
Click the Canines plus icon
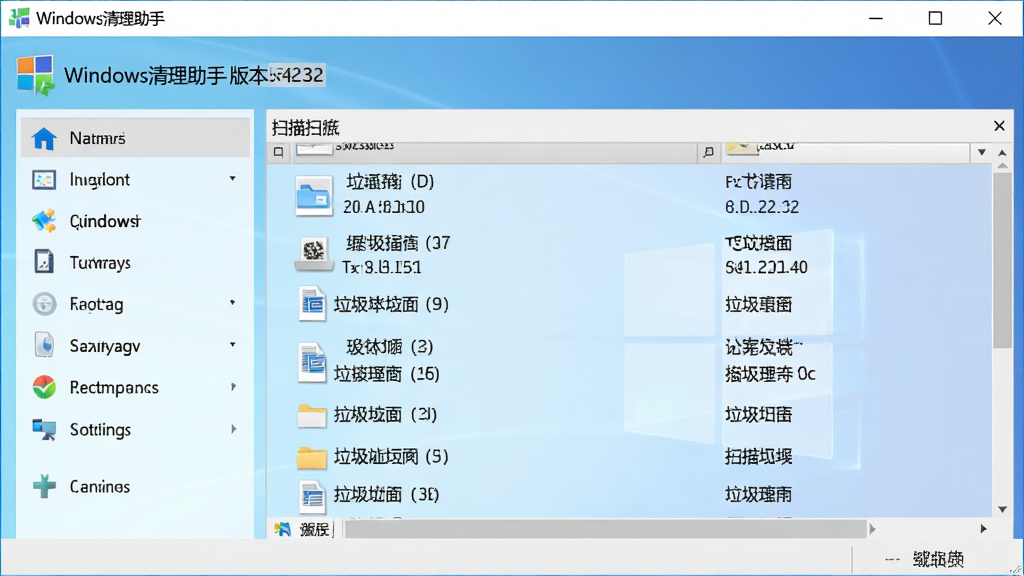tap(44, 487)
